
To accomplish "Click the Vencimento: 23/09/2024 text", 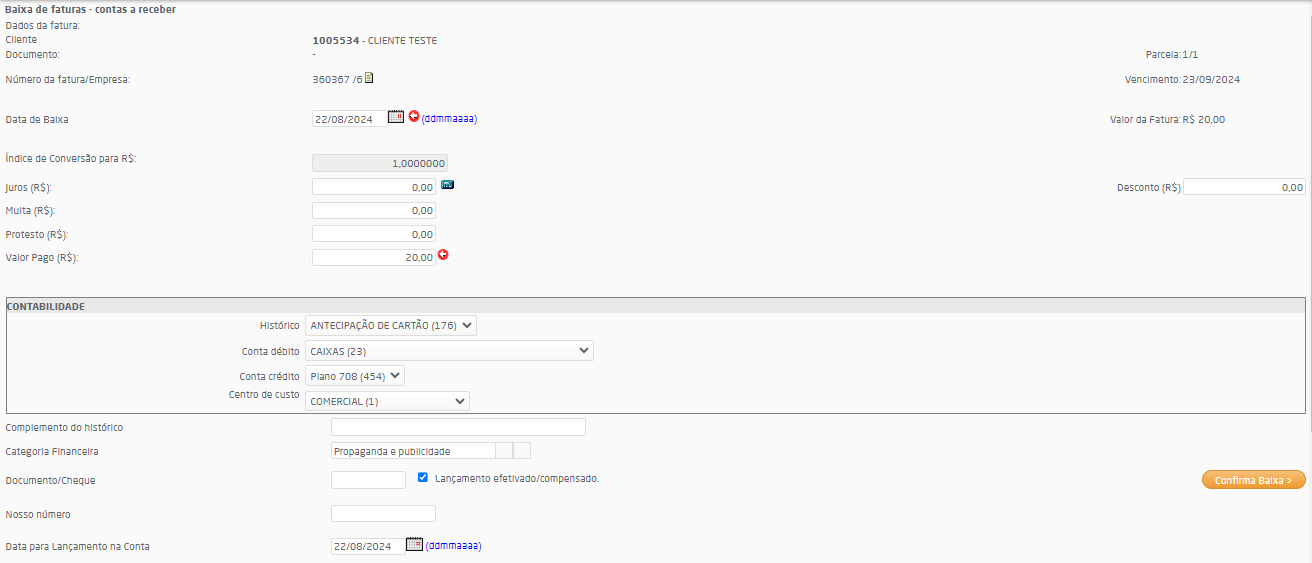I will (x=1182, y=79).
